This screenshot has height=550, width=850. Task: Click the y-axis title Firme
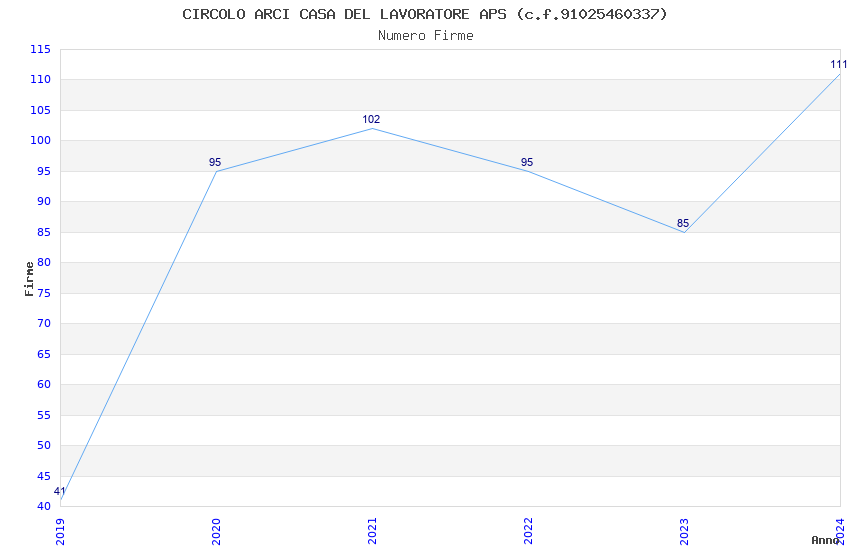pos(29,279)
